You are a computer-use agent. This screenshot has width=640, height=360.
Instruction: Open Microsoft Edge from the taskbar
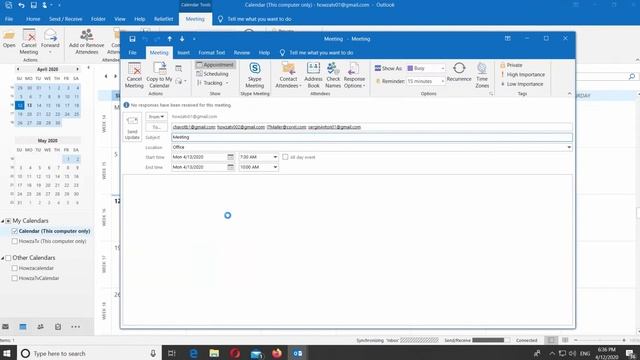tap(193, 353)
